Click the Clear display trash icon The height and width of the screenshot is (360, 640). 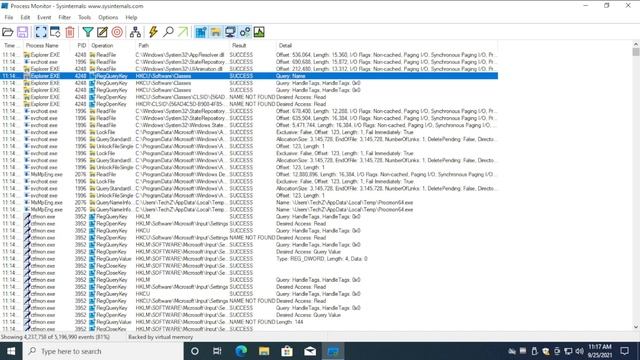coord(70,32)
